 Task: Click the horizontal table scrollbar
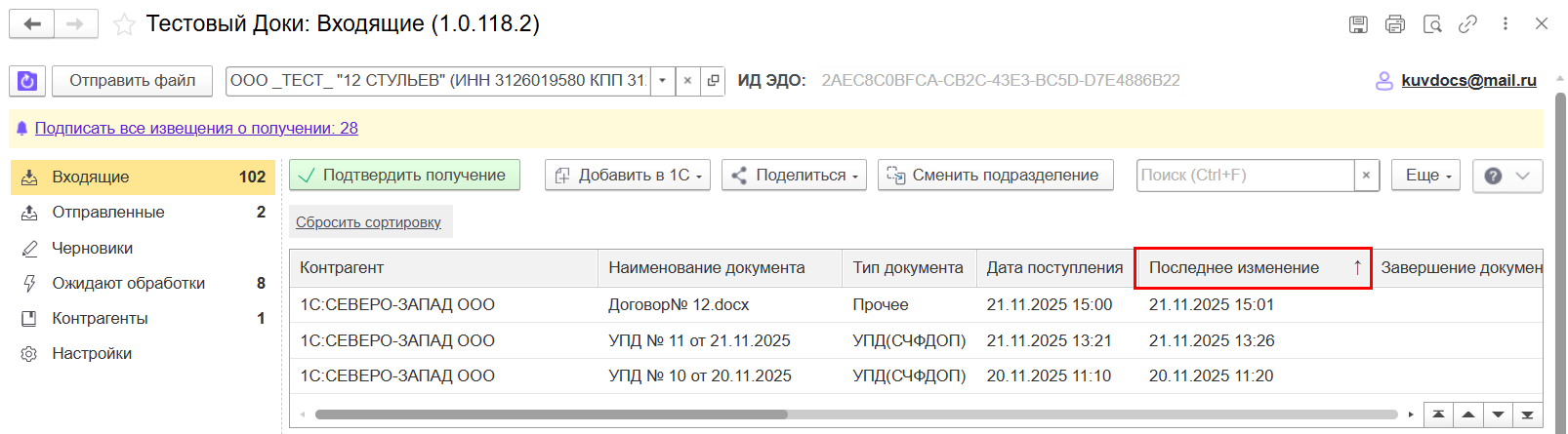tap(552, 414)
